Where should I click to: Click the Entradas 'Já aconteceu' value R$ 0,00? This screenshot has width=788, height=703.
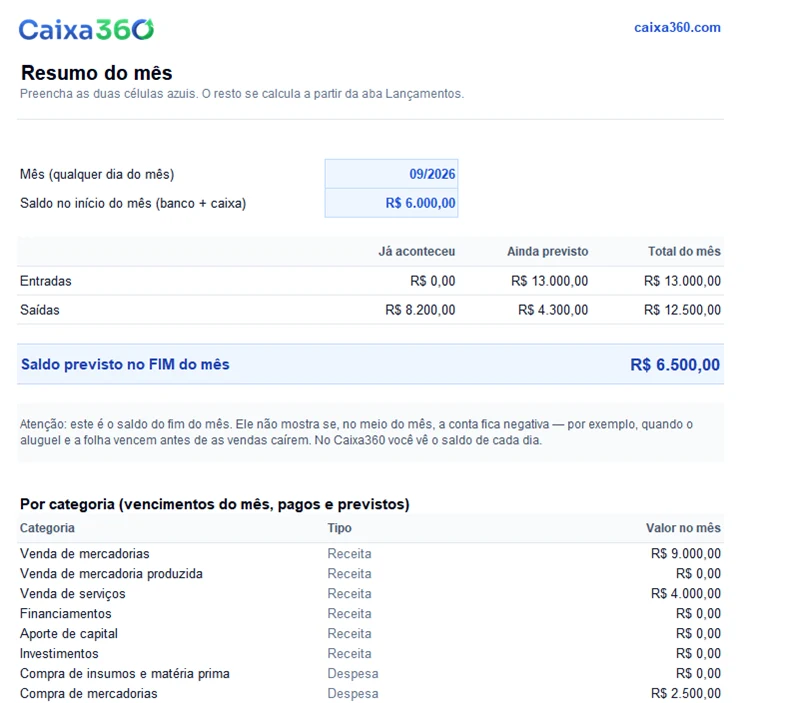[433, 281]
